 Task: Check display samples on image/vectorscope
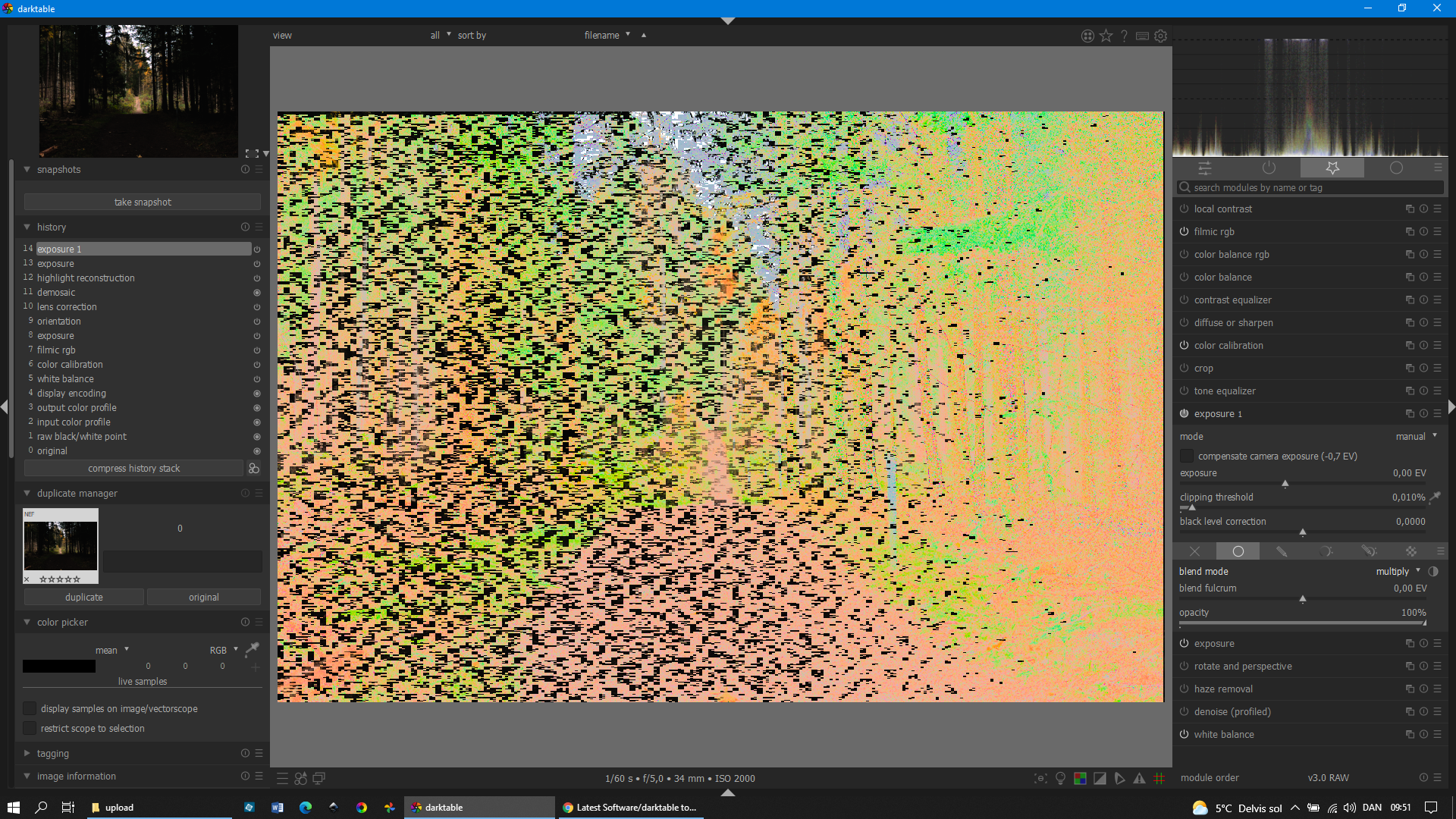30,708
